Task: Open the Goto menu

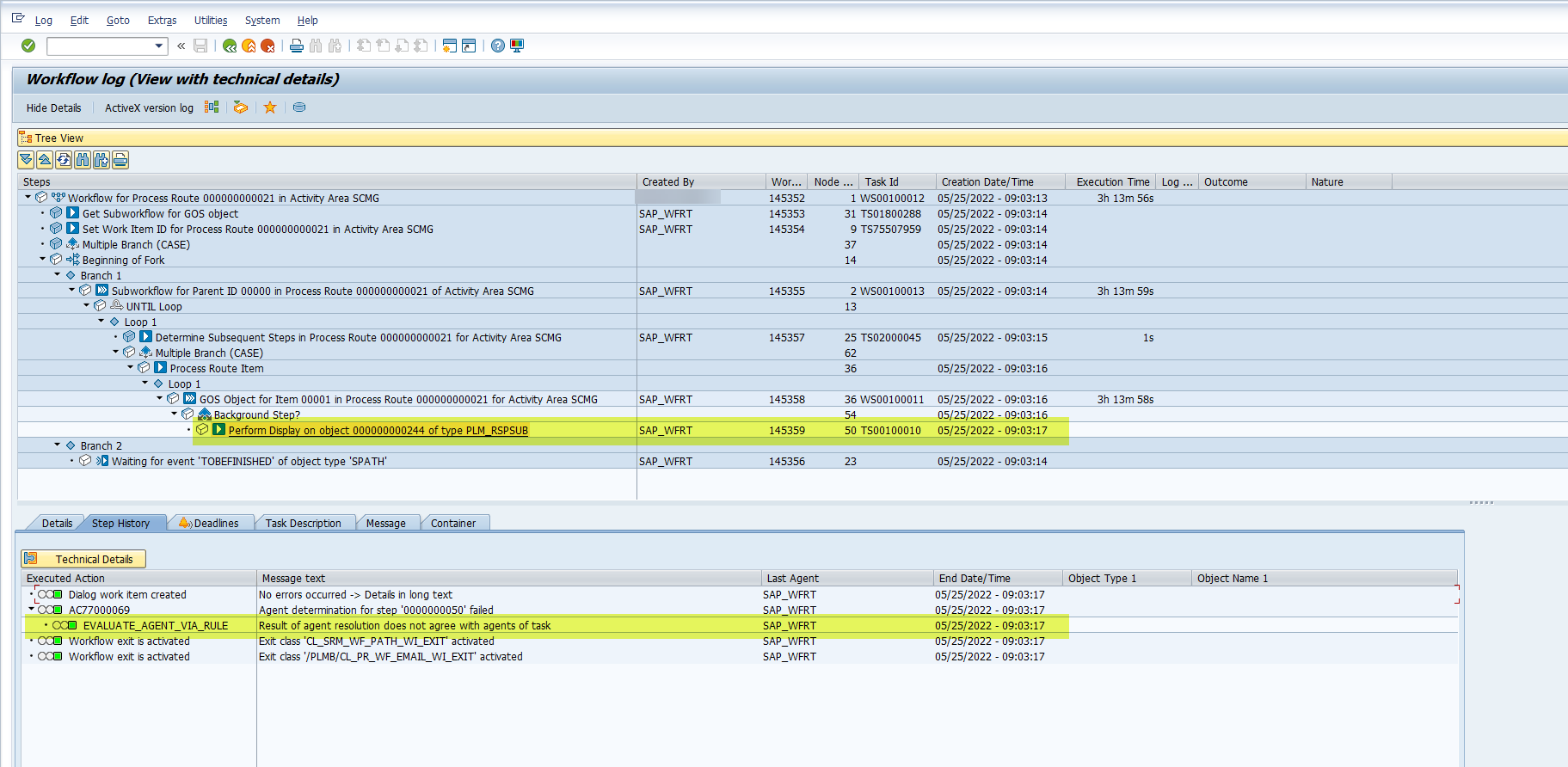Action: [x=118, y=21]
